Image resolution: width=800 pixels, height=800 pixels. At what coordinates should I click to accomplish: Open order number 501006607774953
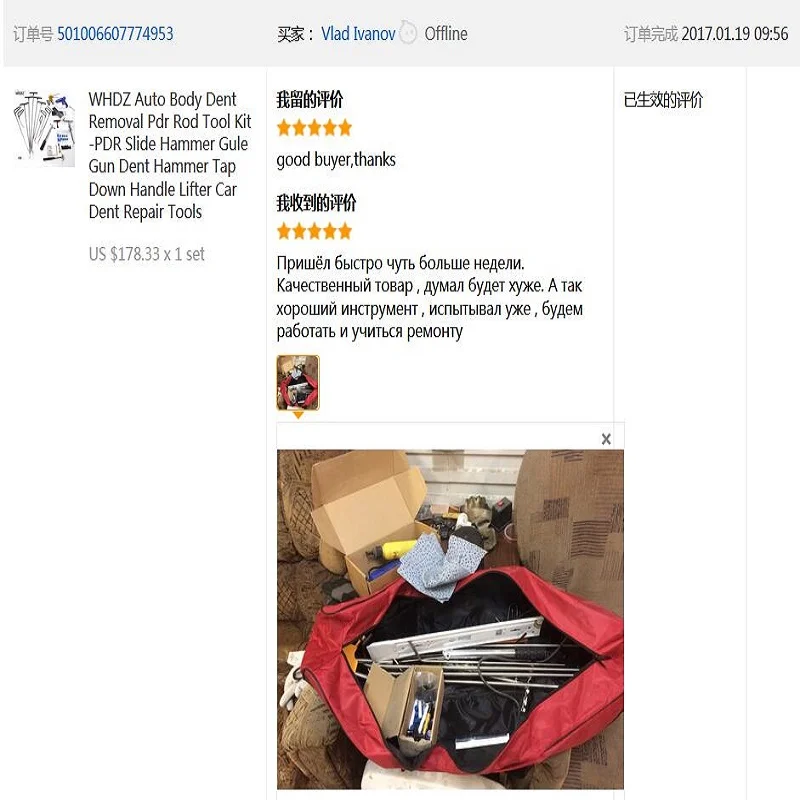click(x=115, y=34)
